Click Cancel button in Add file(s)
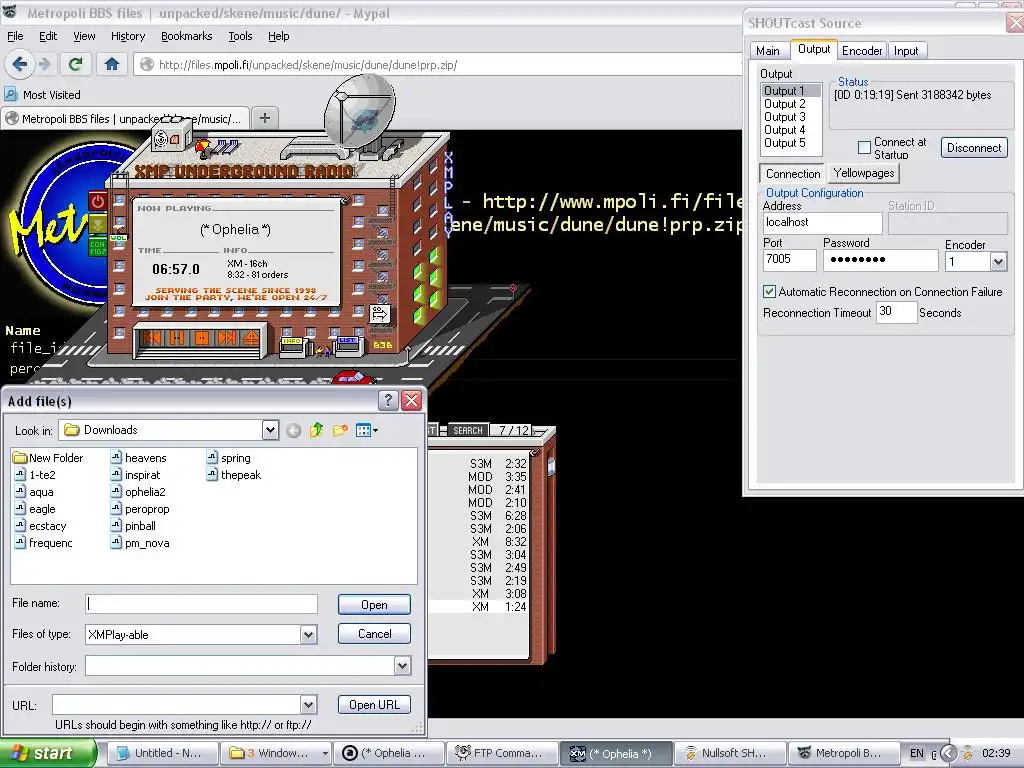1024x768 pixels. [x=374, y=633]
